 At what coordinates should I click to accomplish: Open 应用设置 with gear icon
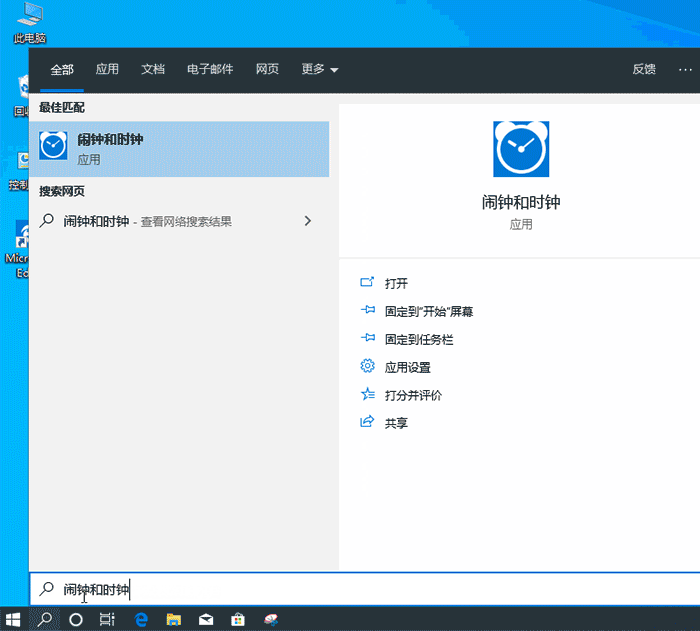[407, 367]
